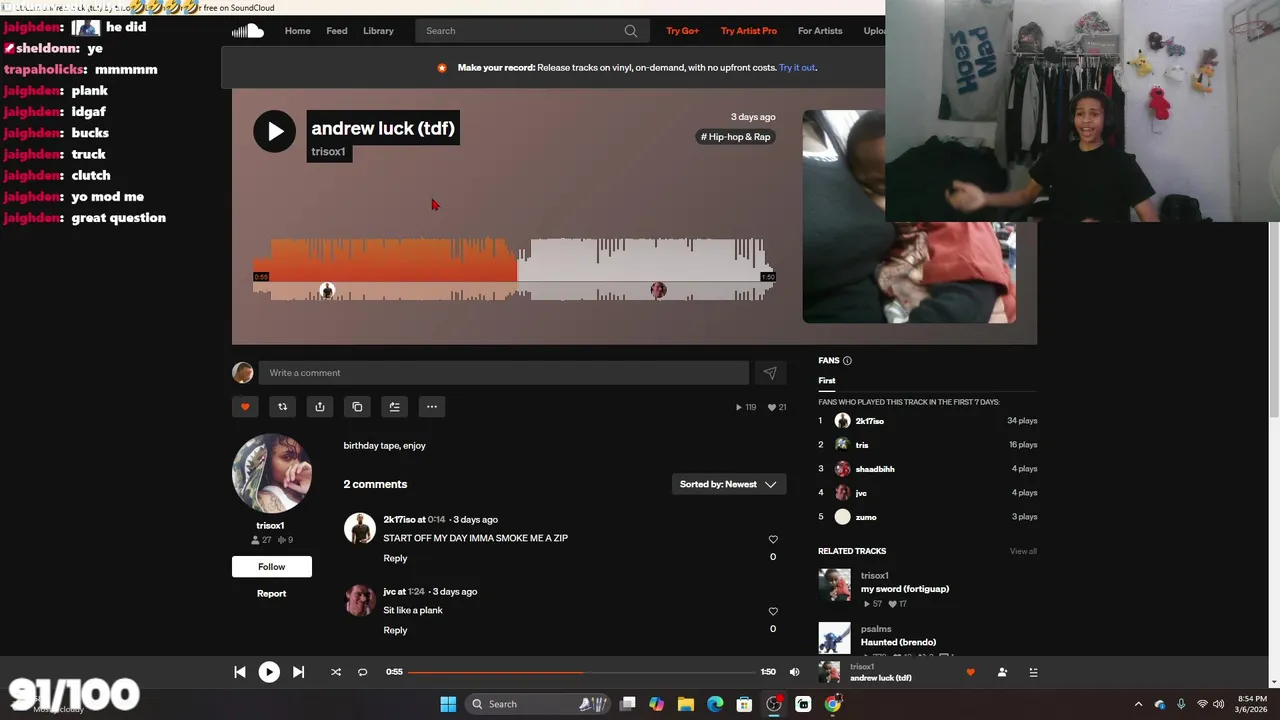Click the comment avatar marker at the waveform's left
Image resolution: width=1280 pixels, height=720 pixels.
click(327, 291)
